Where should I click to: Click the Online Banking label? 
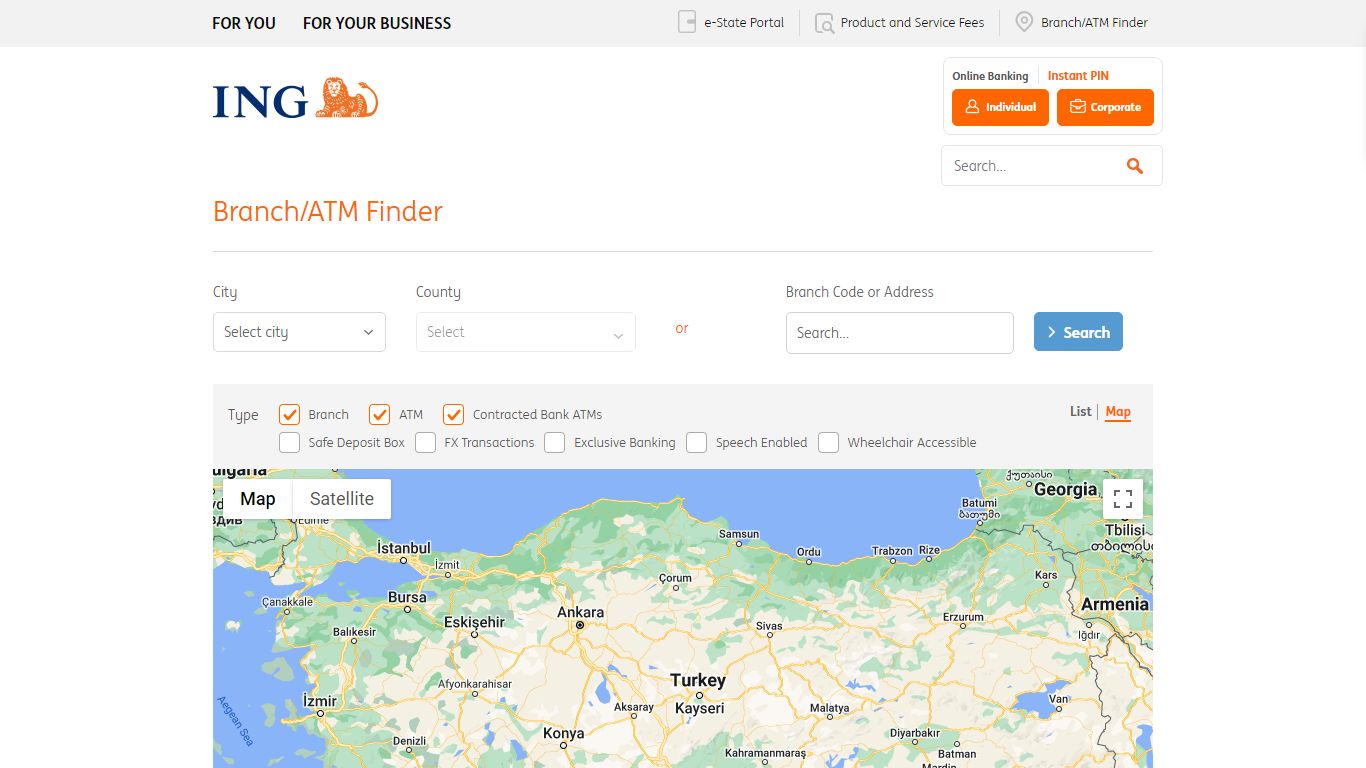[990, 76]
